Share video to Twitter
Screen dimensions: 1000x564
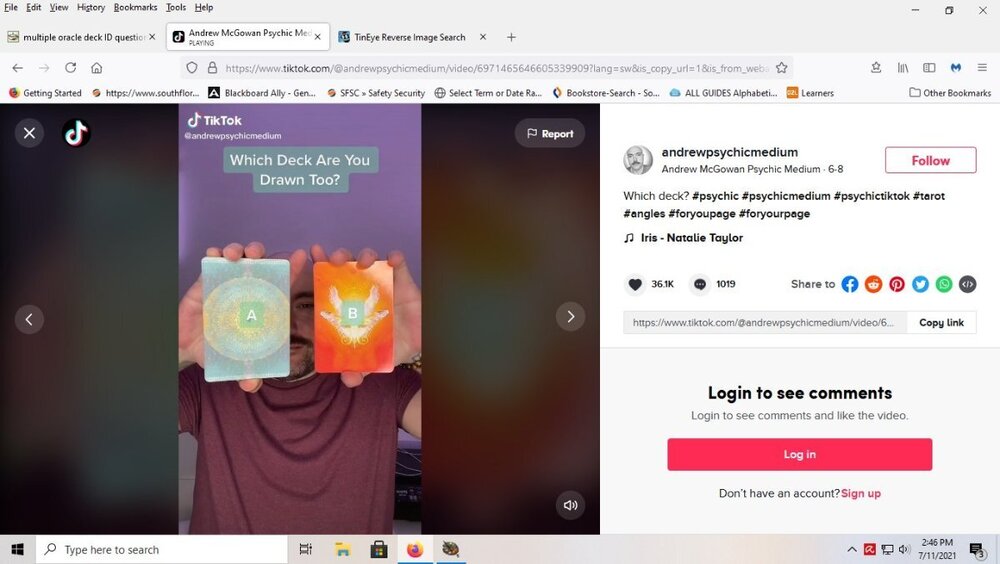(x=920, y=285)
